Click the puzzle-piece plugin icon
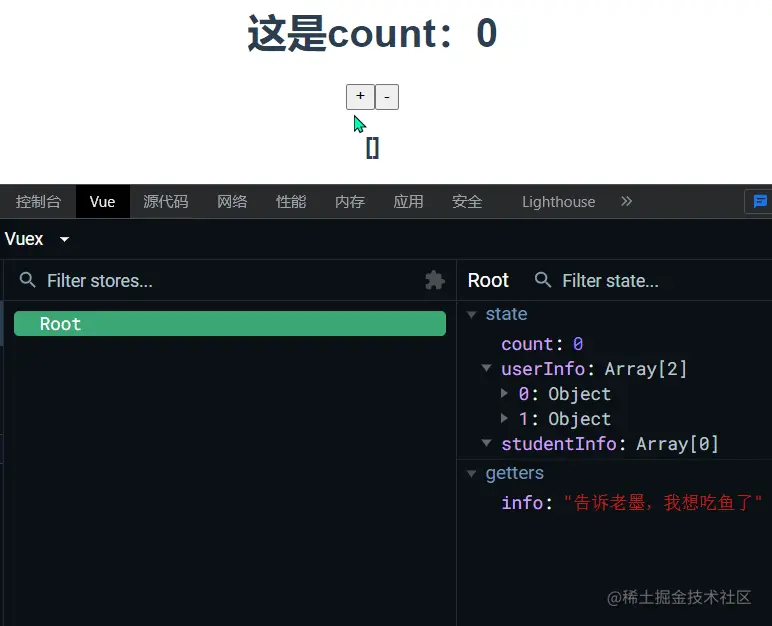Viewport: 772px width, 626px height. coord(435,280)
